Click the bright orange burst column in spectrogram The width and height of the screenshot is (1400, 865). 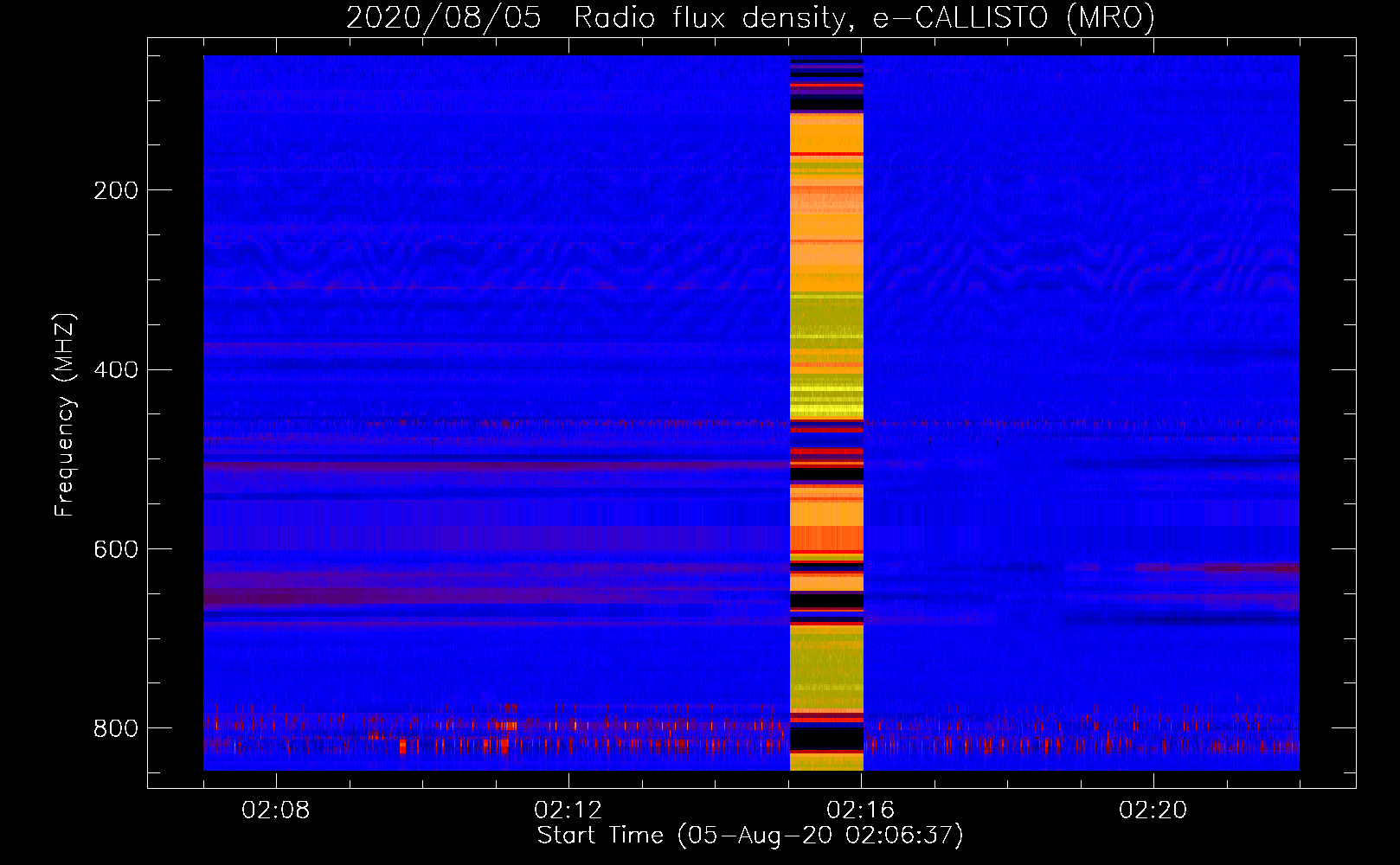point(826,413)
